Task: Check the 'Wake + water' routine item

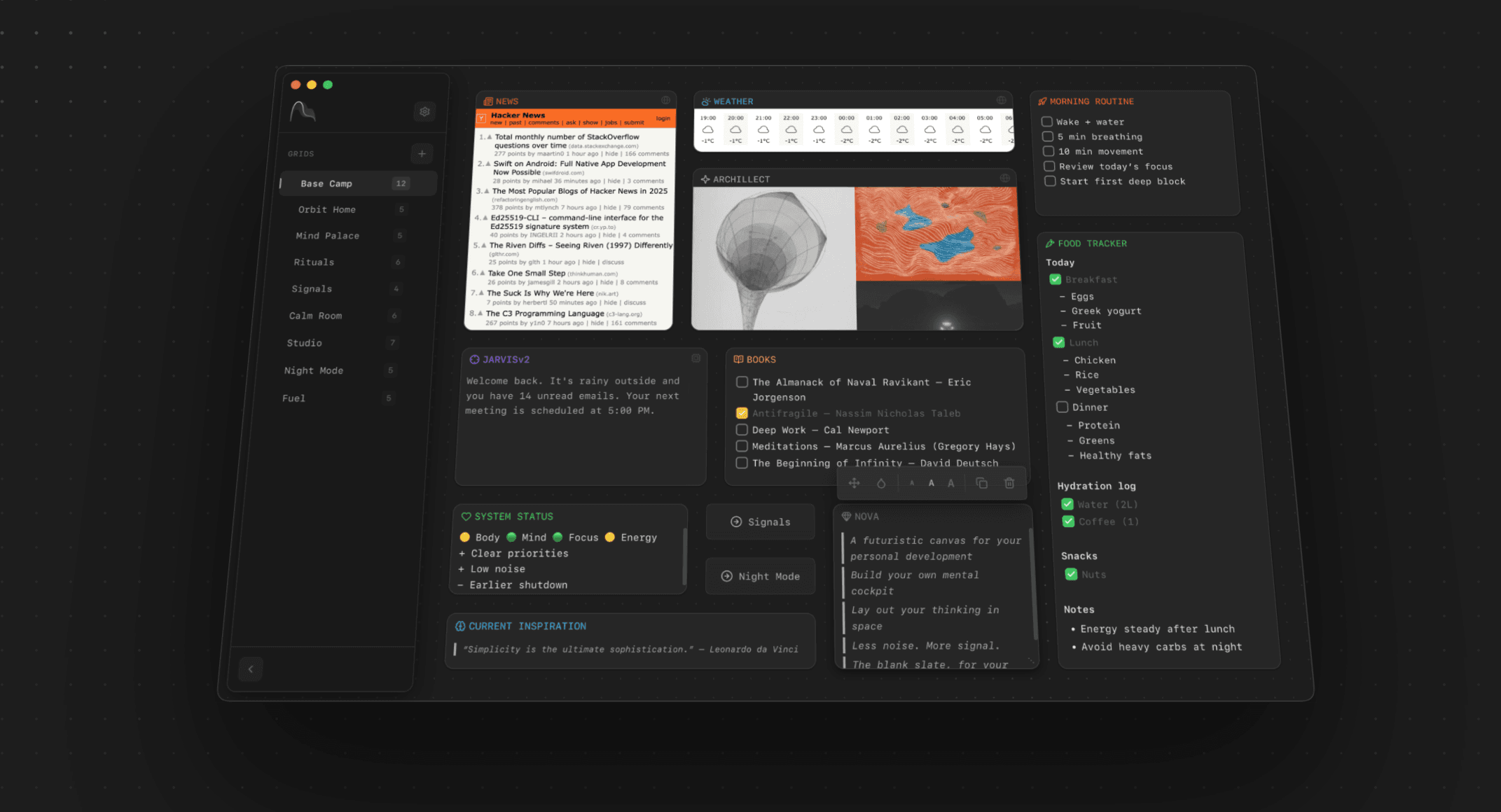Action: point(1047,122)
